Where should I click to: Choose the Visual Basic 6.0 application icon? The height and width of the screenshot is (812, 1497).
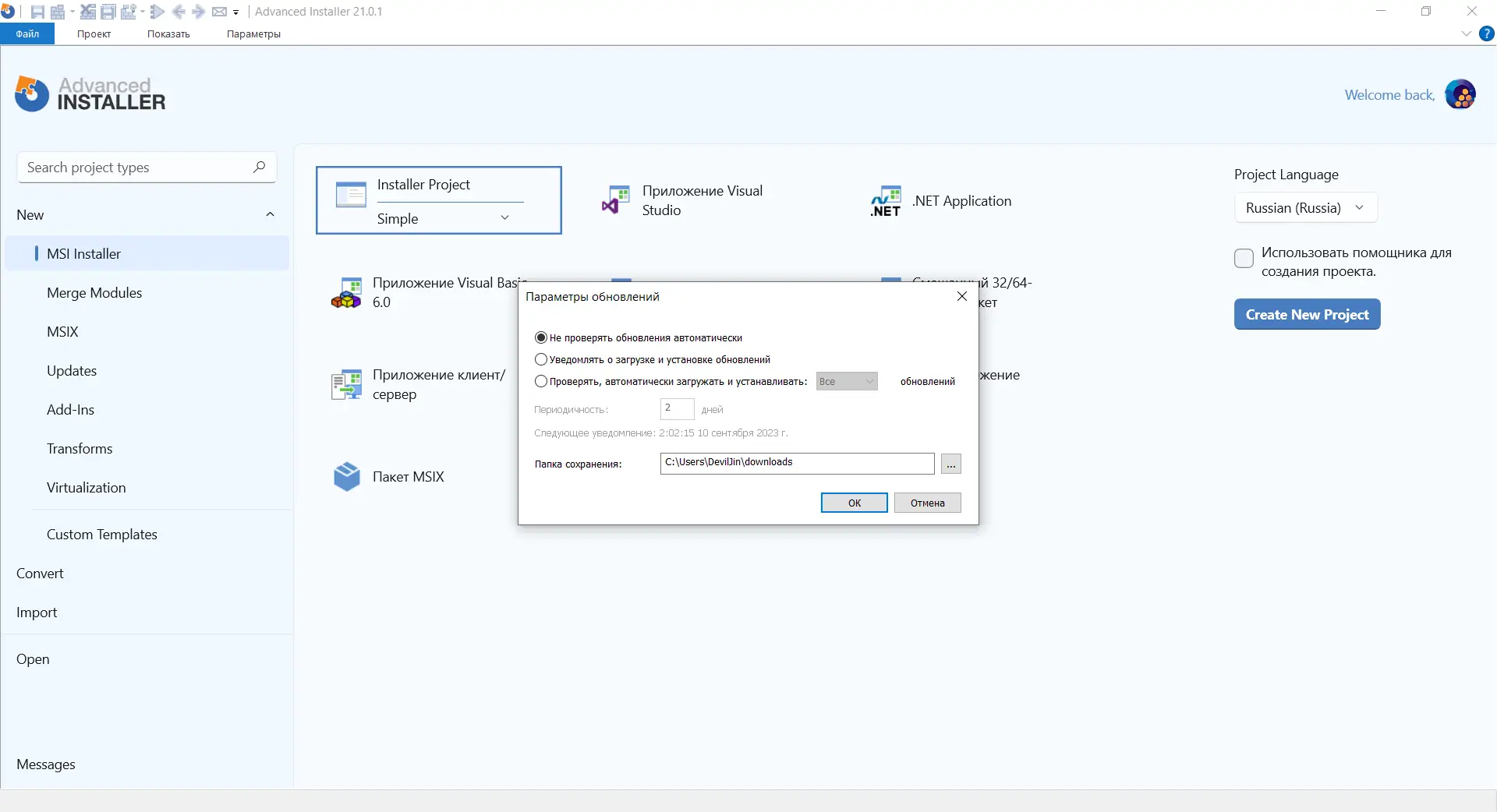(x=346, y=292)
